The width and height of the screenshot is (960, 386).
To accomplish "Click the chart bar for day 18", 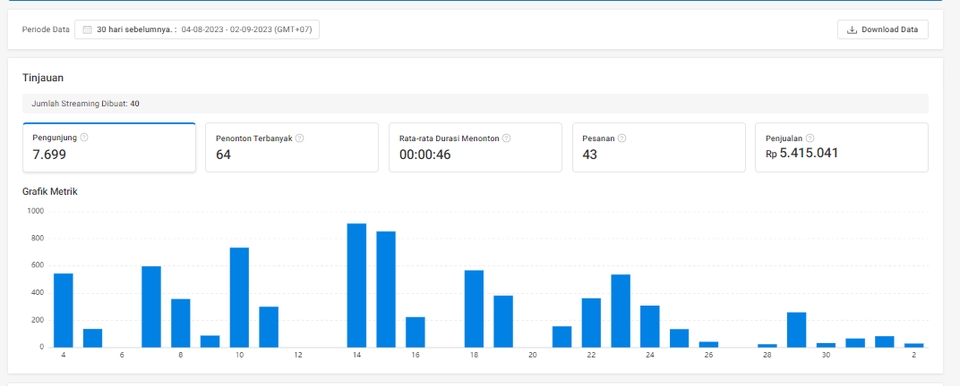I will coord(474,309).
